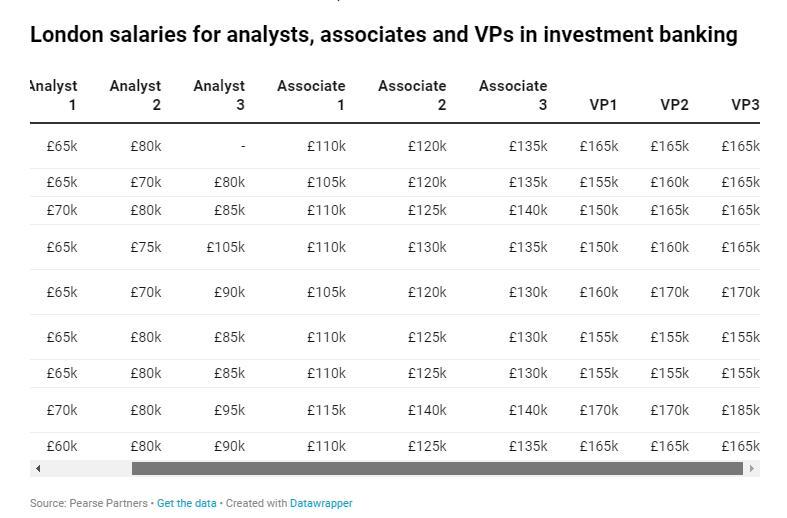Click the £60k cell in Analyst 1 column
The height and width of the screenshot is (518, 787).
coord(62,446)
